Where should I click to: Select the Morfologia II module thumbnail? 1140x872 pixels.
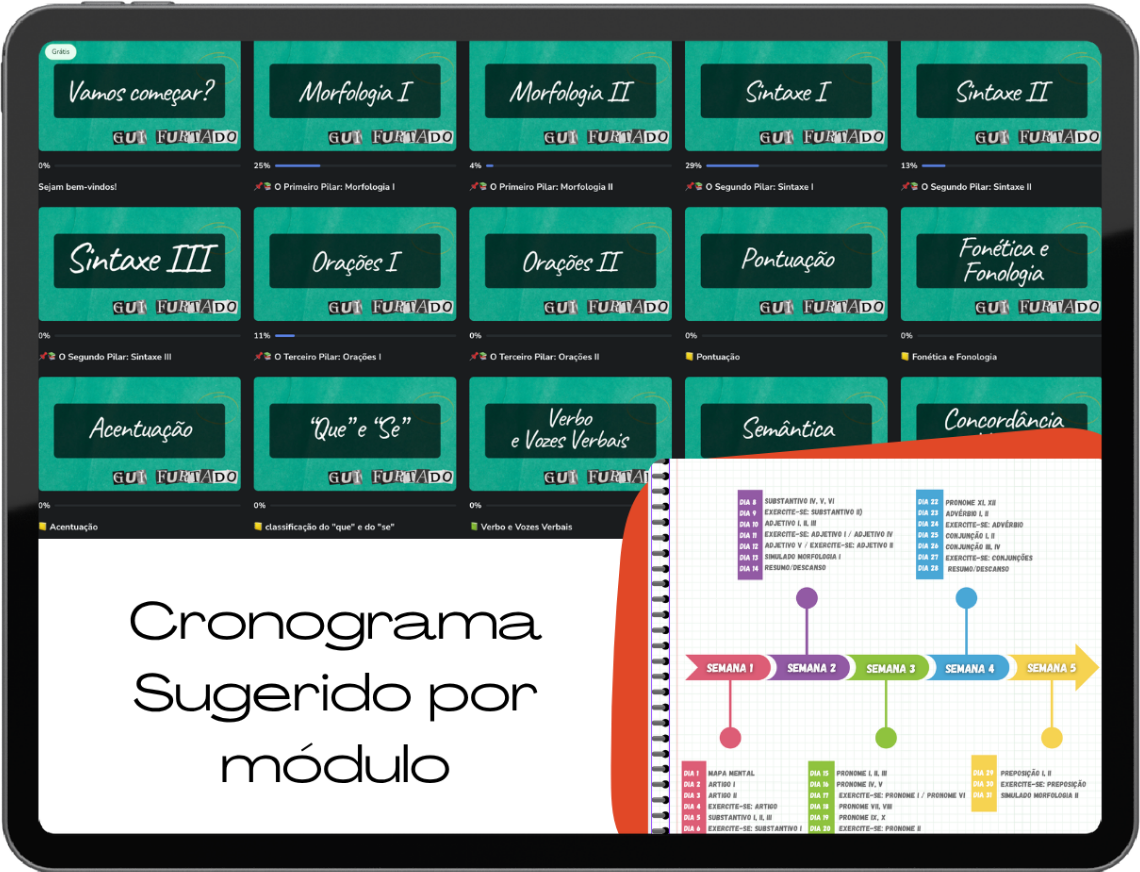571,95
